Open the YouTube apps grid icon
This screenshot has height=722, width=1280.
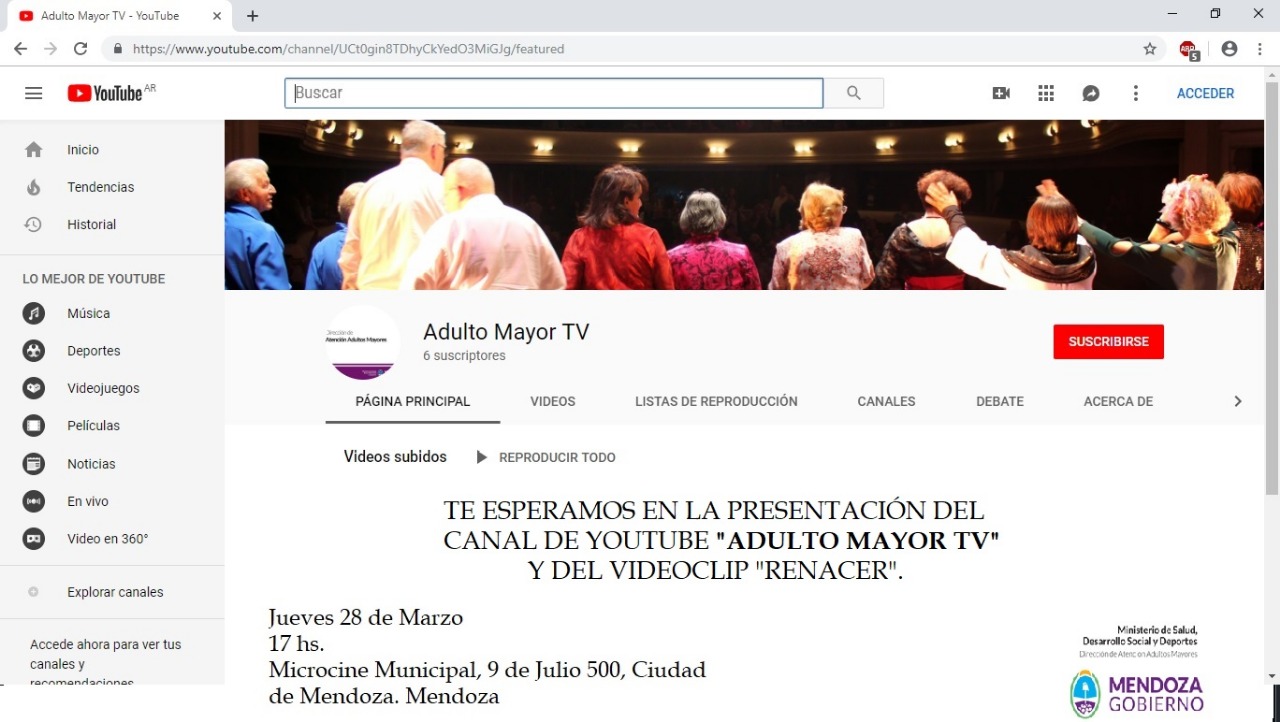click(x=1046, y=93)
